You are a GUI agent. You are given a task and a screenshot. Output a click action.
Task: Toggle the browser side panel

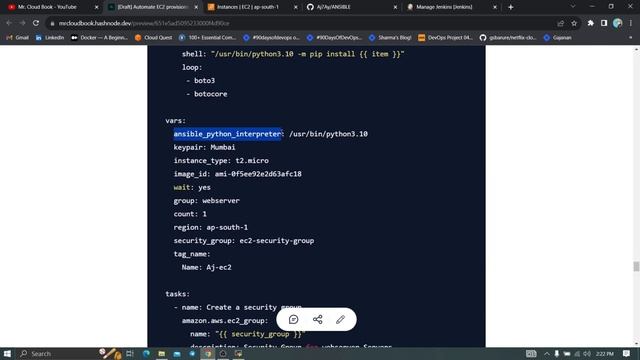[604, 23]
